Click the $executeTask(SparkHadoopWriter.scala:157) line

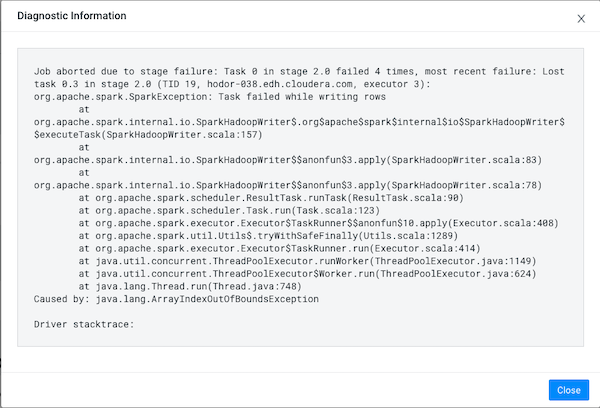[x=148, y=135]
